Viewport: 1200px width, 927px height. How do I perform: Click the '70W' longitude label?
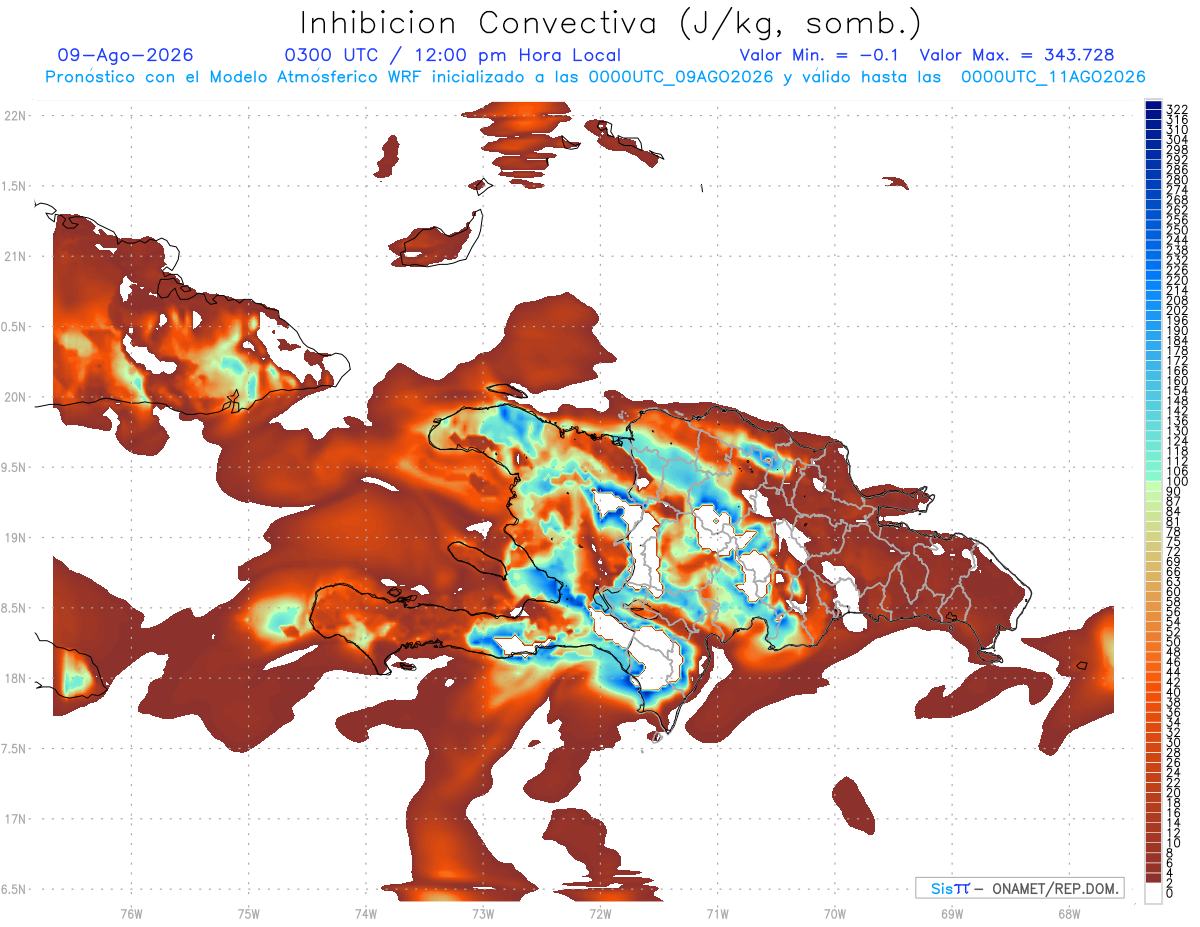coord(834,913)
